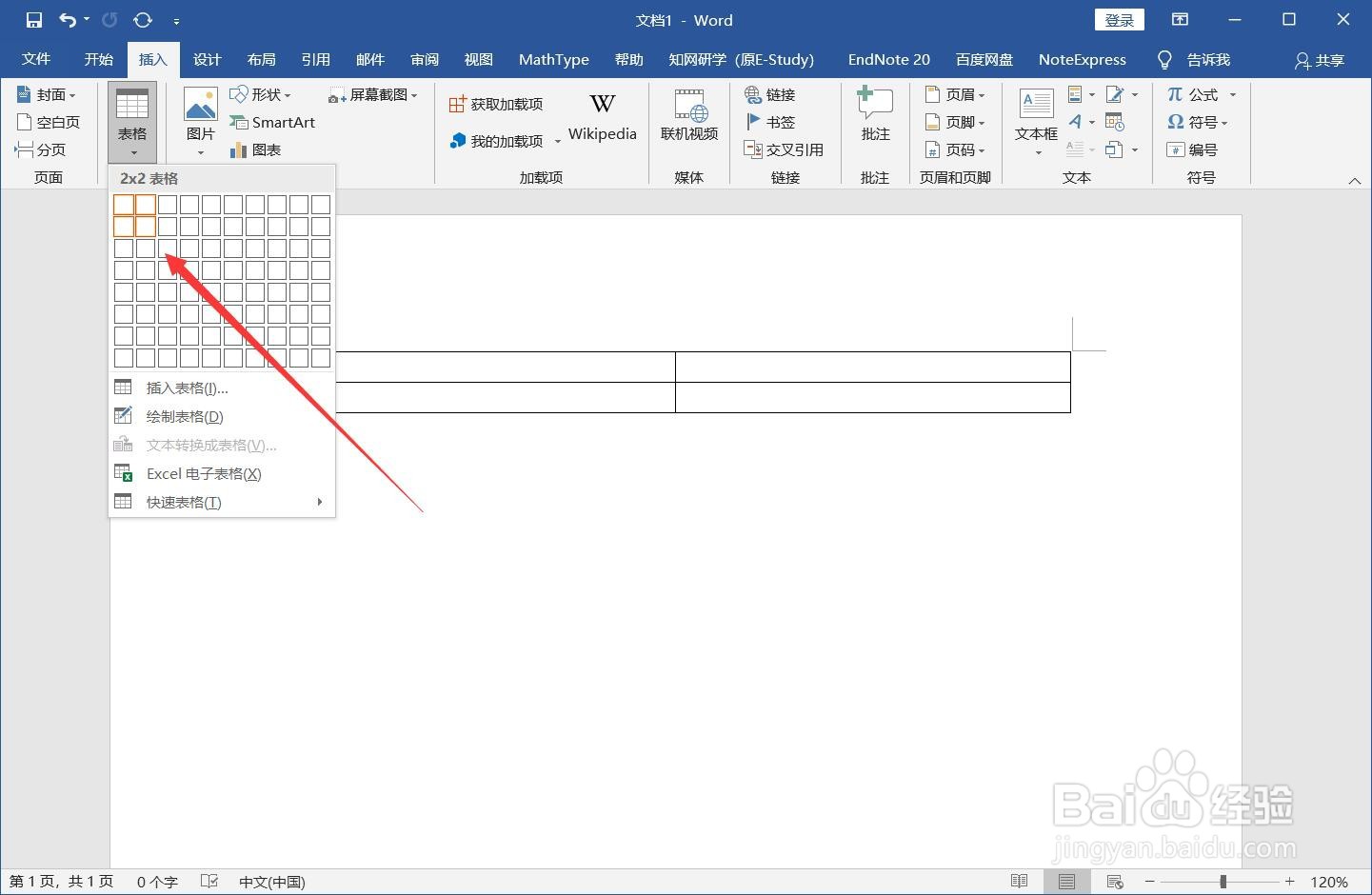Open Cover Page (封面) dropdown
Image resolution: width=1372 pixels, height=895 pixels.
47,94
